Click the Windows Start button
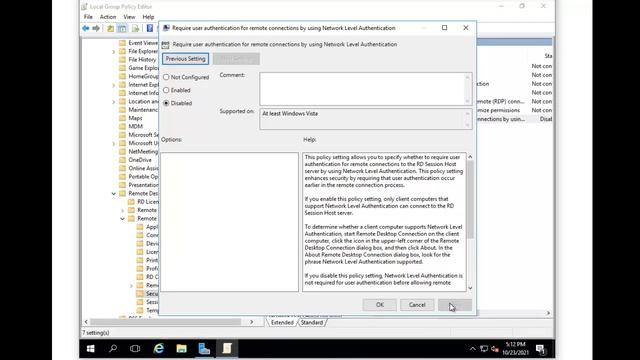The width and height of the screenshot is (640, 360). [91, 349]
